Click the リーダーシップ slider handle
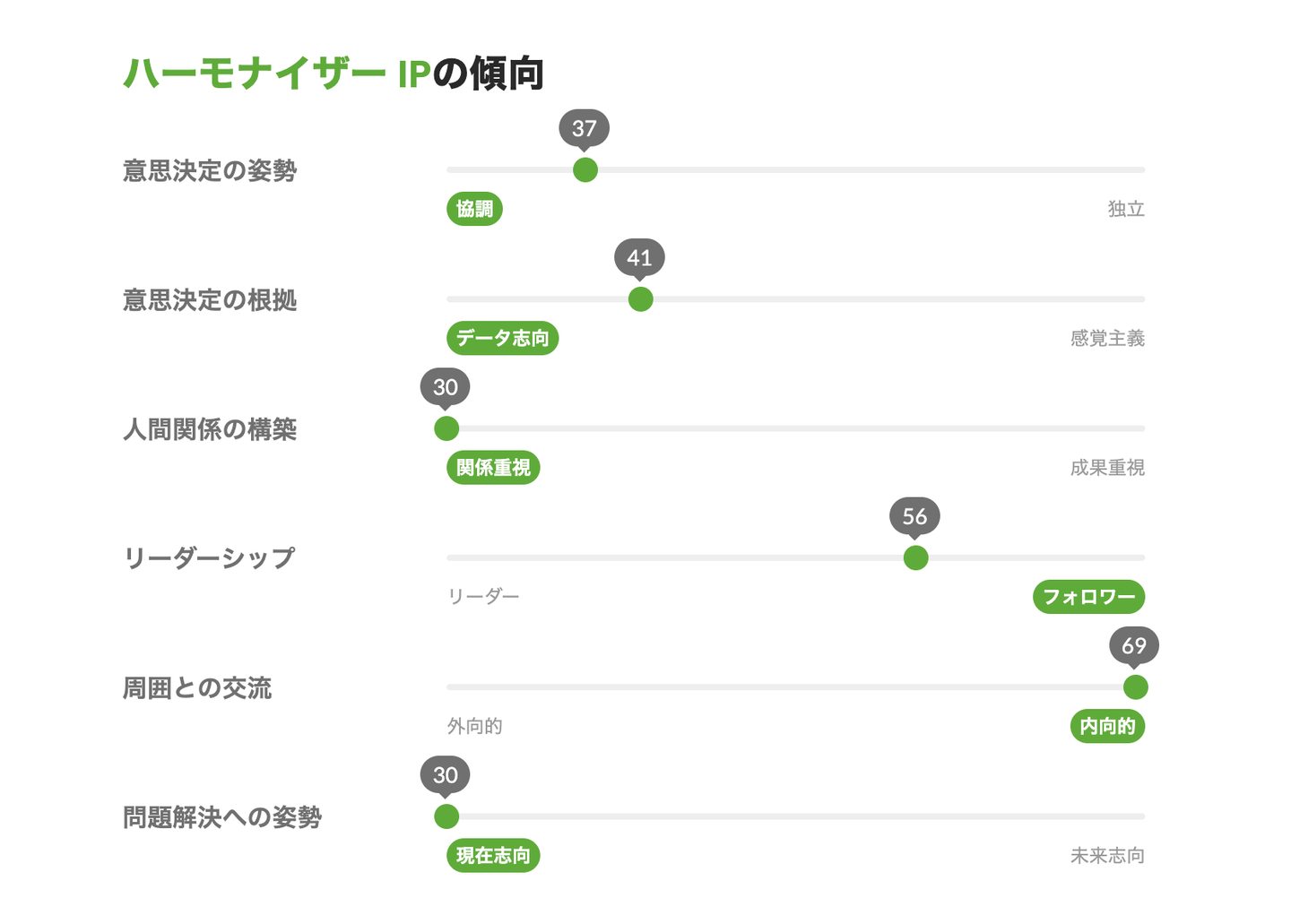The width and height of the screenshot is (1291, 924). click(x=915, y=557)
